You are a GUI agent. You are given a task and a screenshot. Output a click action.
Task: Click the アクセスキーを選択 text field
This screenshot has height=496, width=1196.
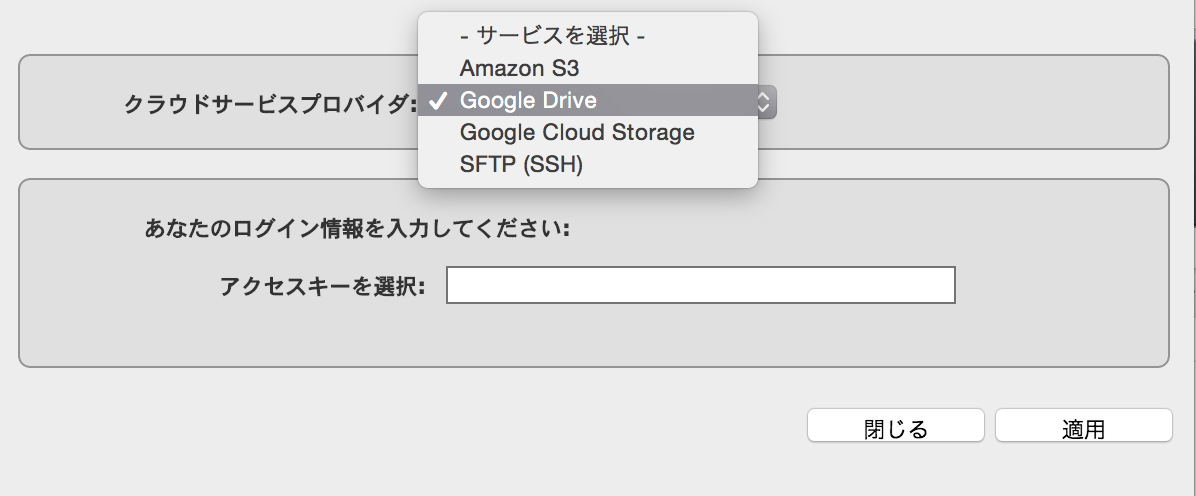coord(700,285)
